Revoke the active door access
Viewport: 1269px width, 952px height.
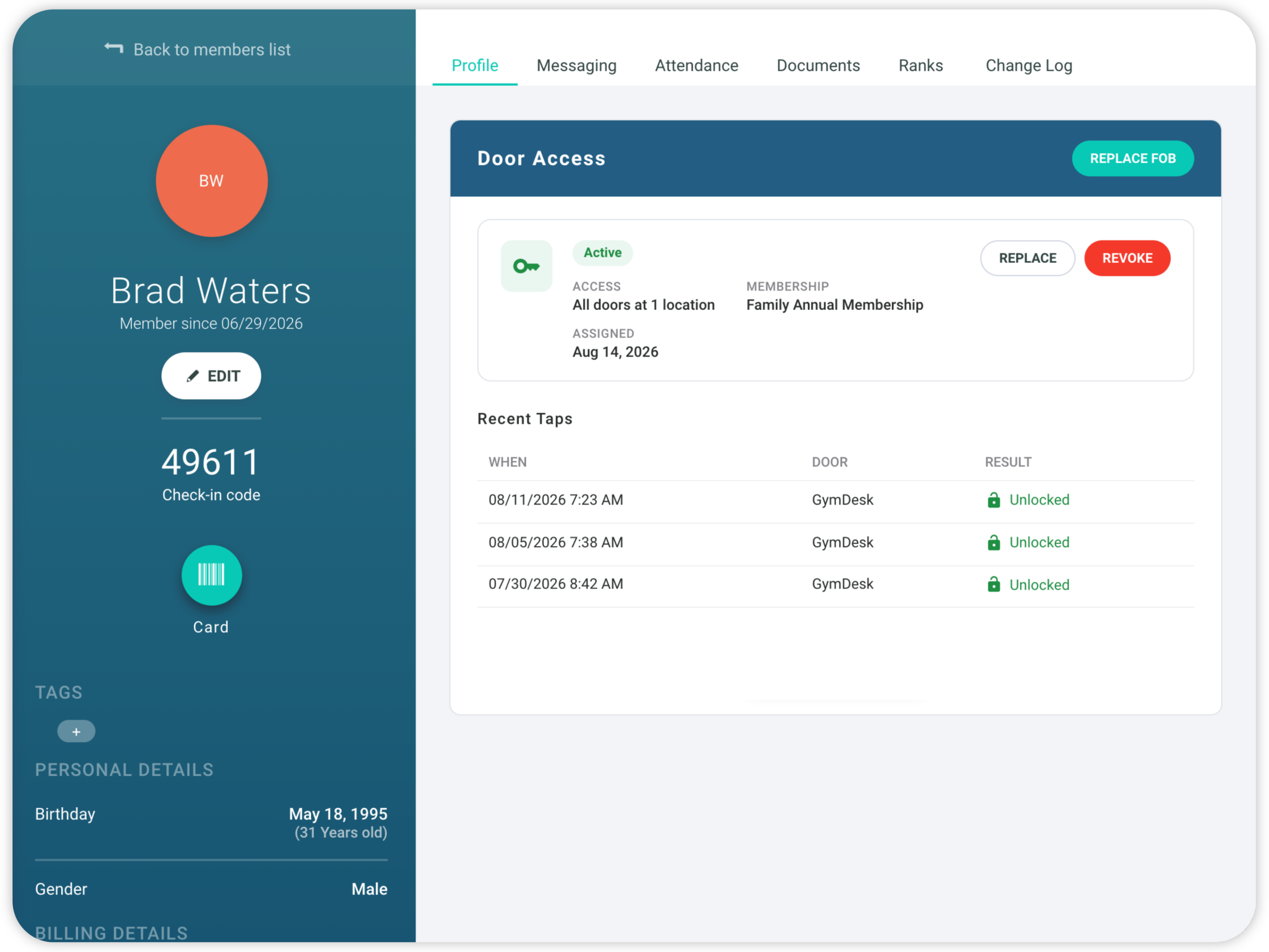coord(1127,258)
